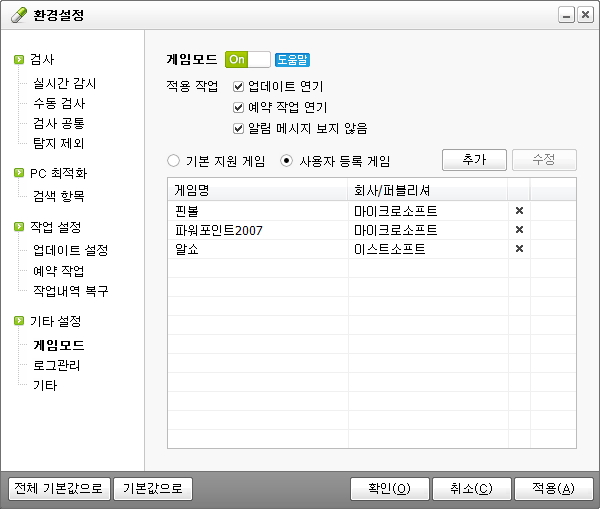Image resolution: width=600 pixels, height=509 pixels.
Task: Uncheck the 예약 작업 연기 checkbox
Action: 238,107
